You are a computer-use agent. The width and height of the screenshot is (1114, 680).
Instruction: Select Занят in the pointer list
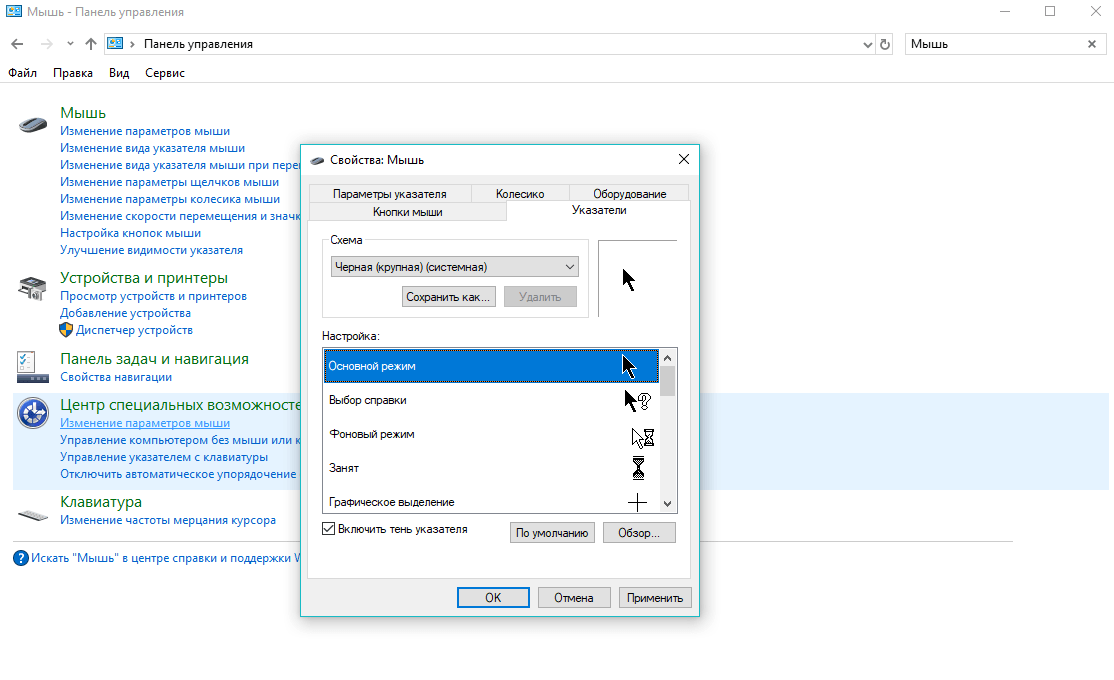[491, 468]
